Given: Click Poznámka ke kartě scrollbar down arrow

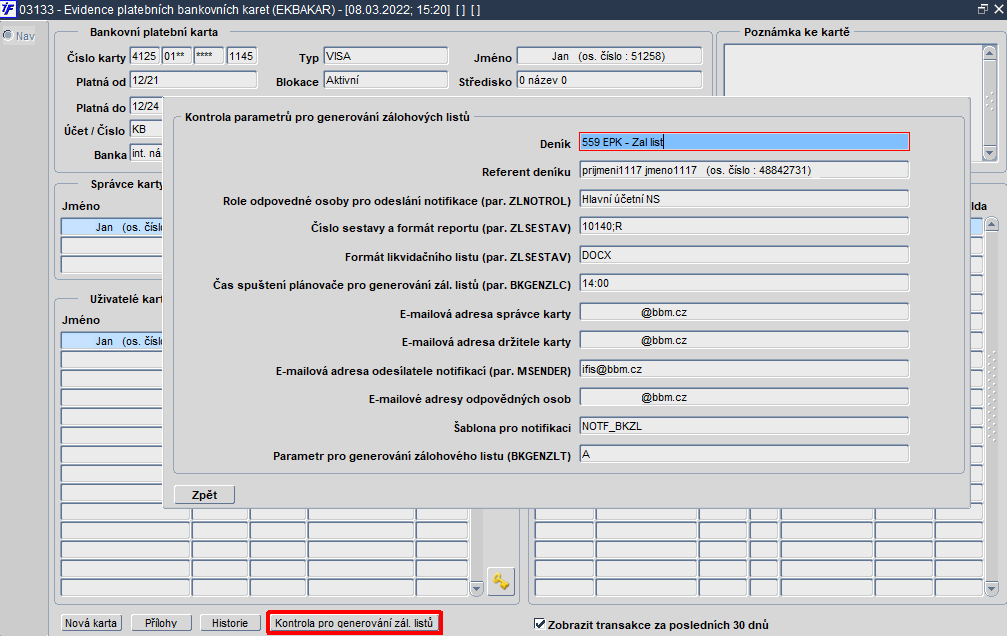Looking at the screenshot, I should click(x=990, y=154).
